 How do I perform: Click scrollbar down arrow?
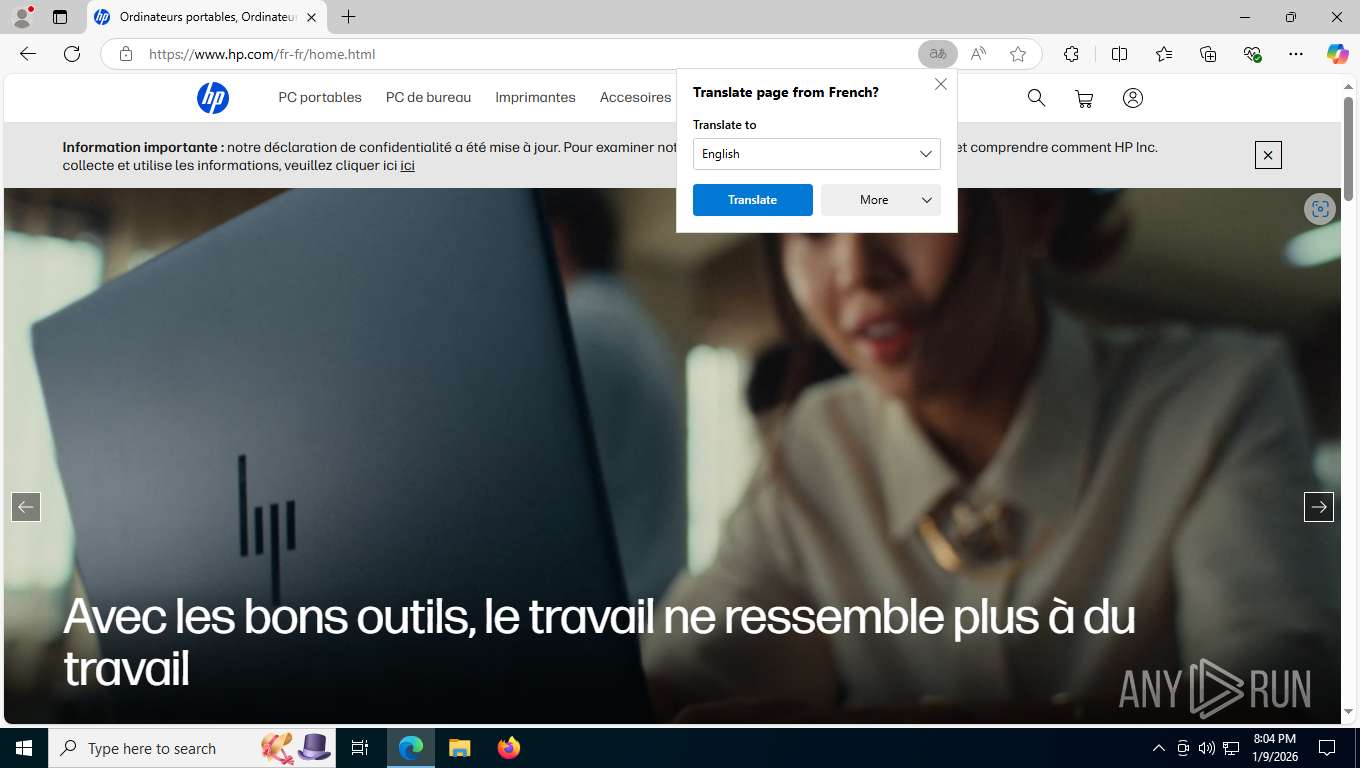click(1349, 711)
